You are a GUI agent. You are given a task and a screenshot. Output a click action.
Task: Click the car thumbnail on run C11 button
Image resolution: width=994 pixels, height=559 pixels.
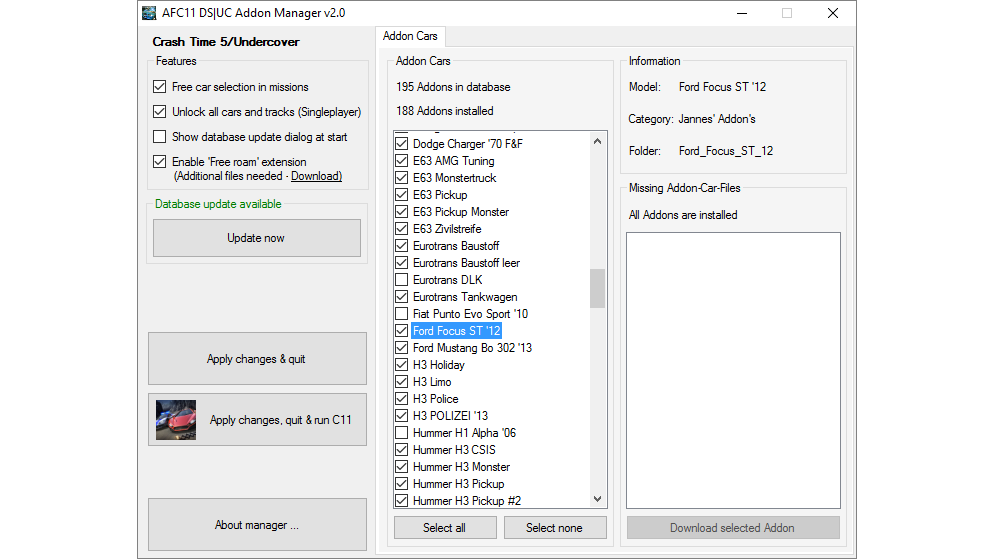176,420
